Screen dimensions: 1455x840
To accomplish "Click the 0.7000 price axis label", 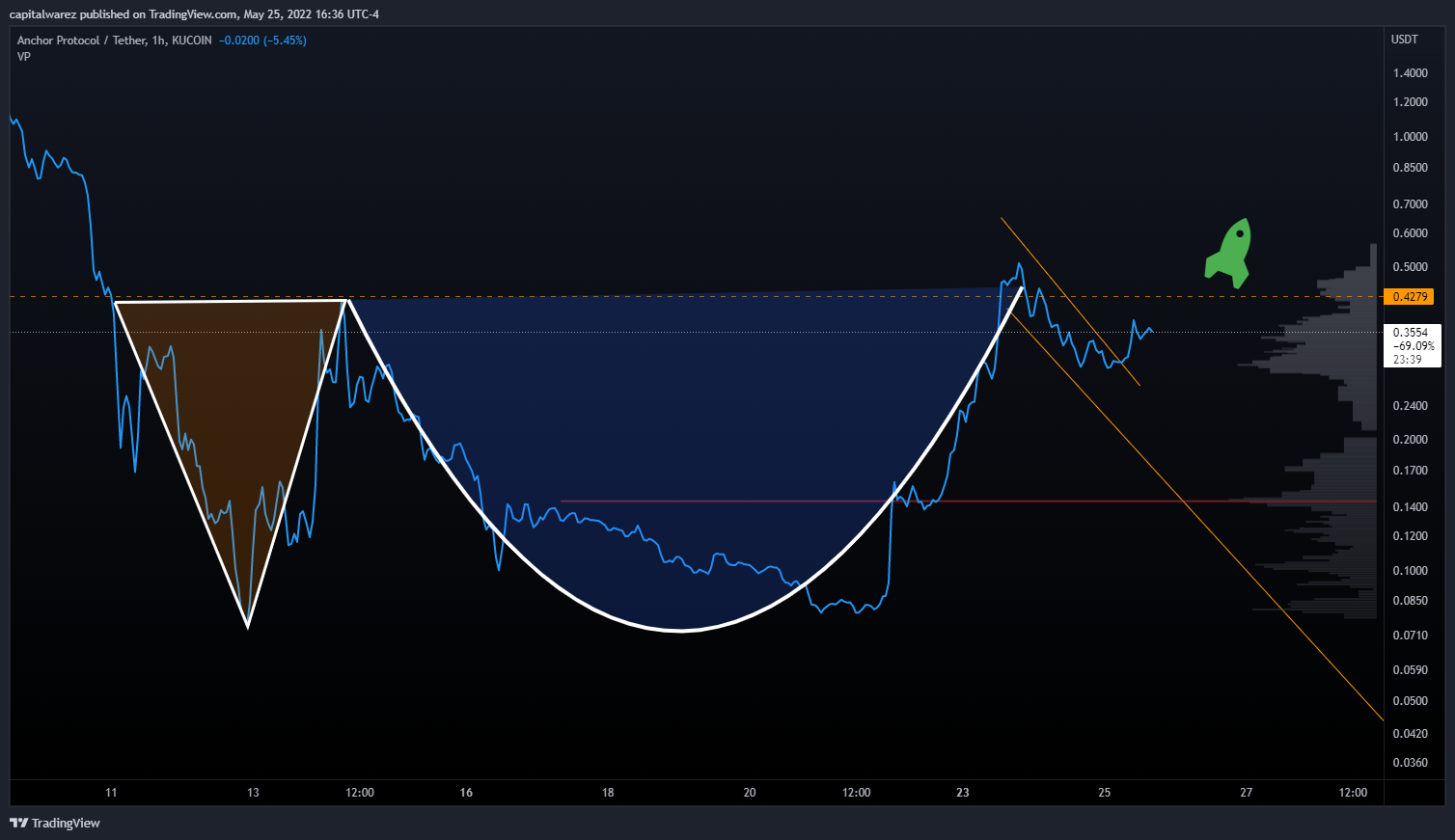I will click(1411, 204).
